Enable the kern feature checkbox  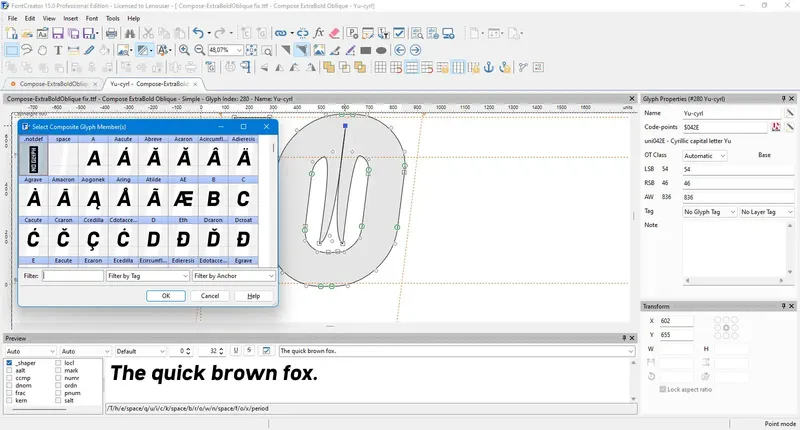[9, 400]
